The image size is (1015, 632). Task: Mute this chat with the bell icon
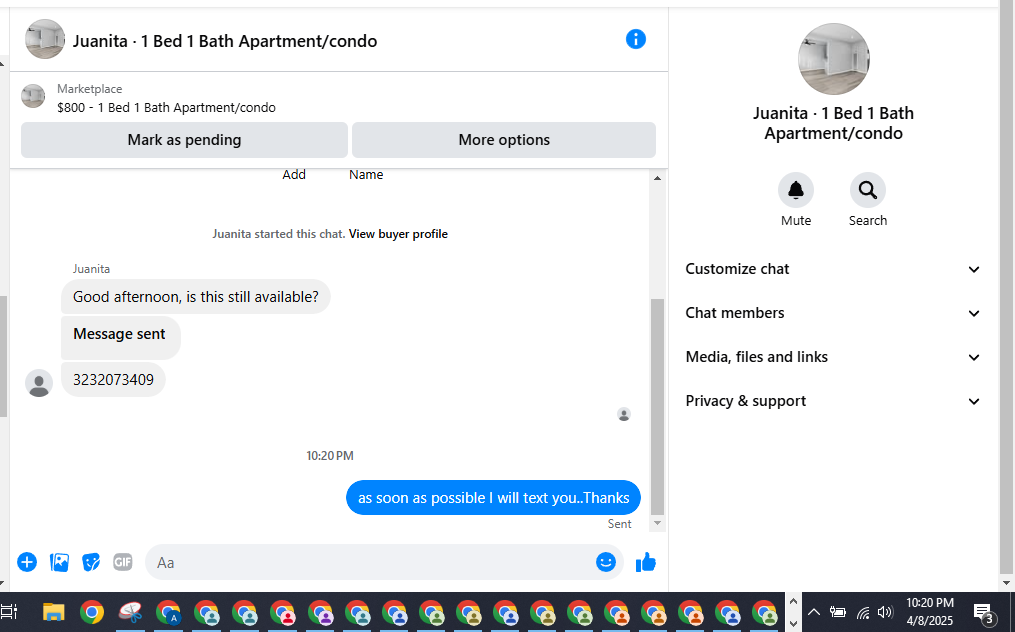[796, 190]
